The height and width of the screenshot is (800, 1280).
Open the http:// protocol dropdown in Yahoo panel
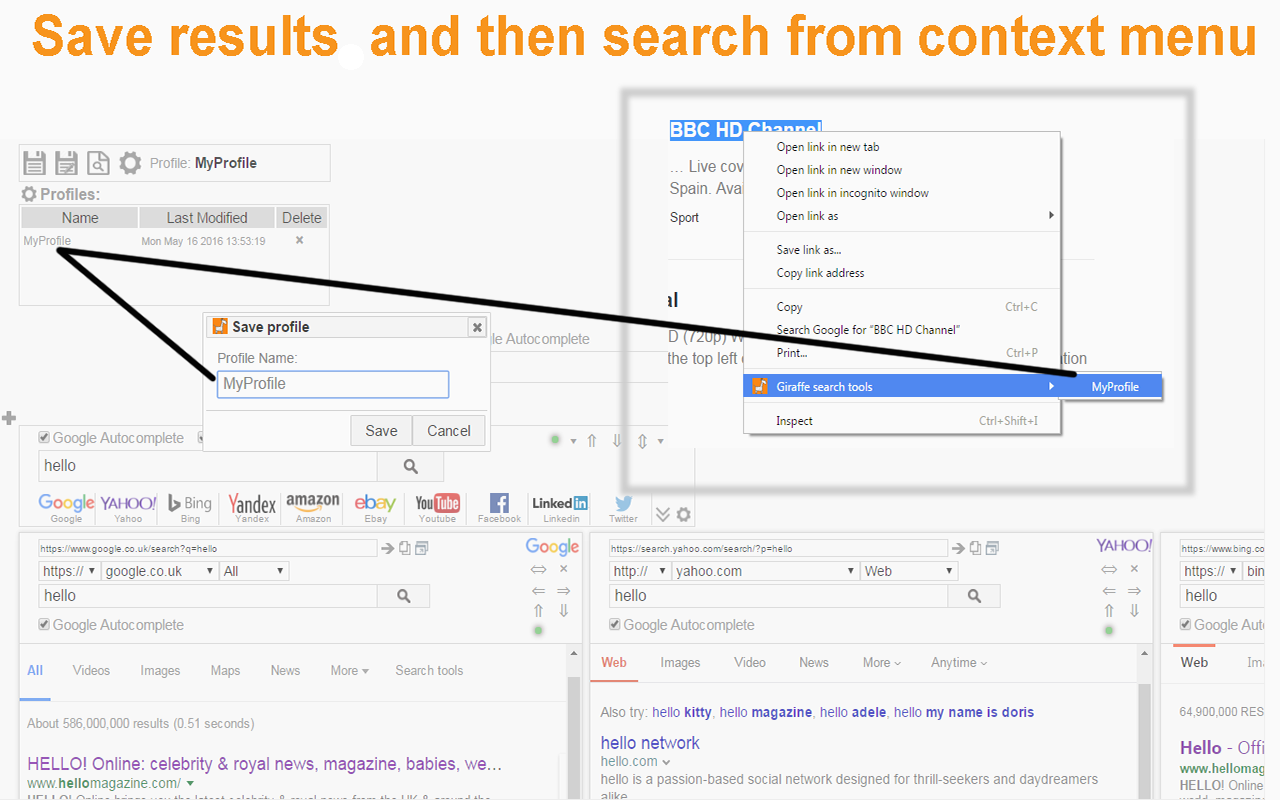pyautogui.click(x=640, y=571)
